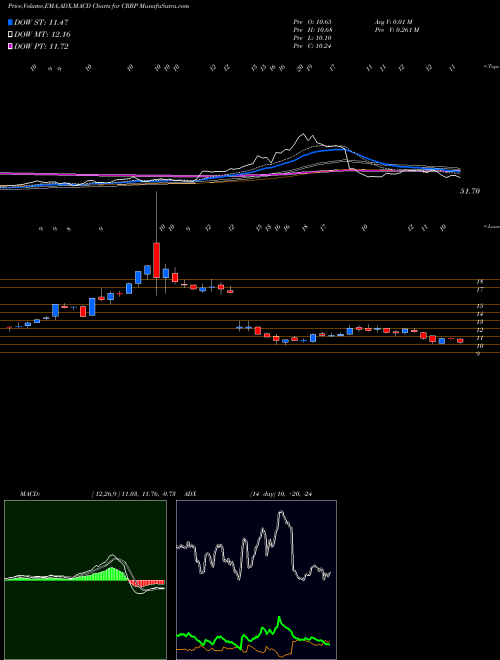Click the '<Lows' label at the right edge

[492, 226]
